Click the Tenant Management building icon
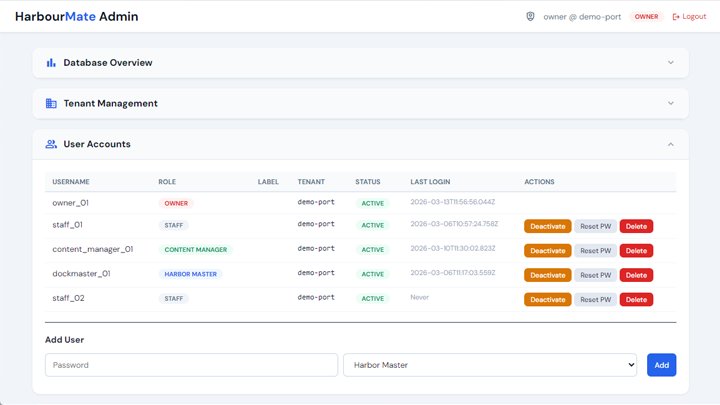The width and height of the screenshot is (720, 405). [x=51, y=103]
